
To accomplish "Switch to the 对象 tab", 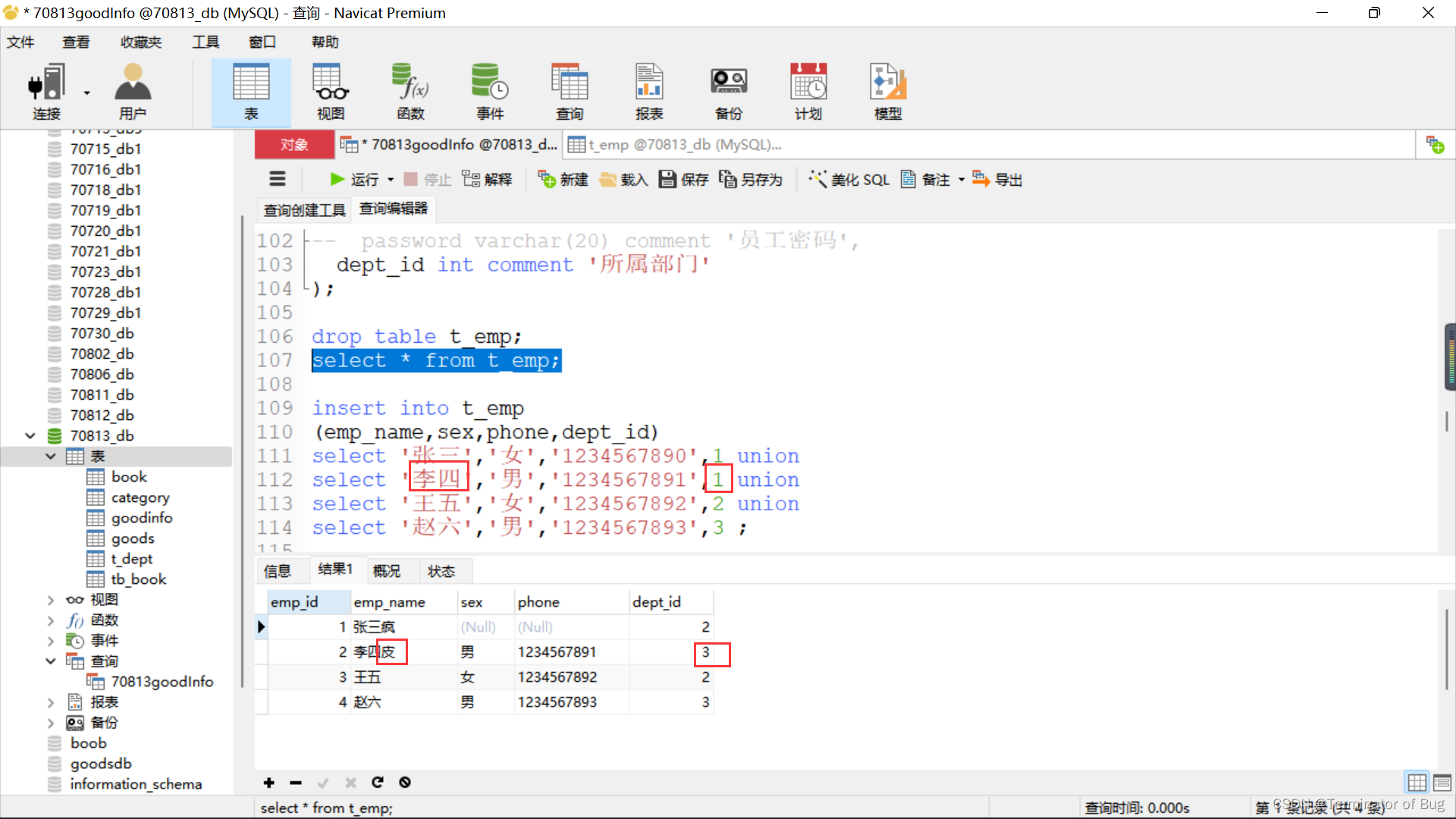I will pos(294,145).
